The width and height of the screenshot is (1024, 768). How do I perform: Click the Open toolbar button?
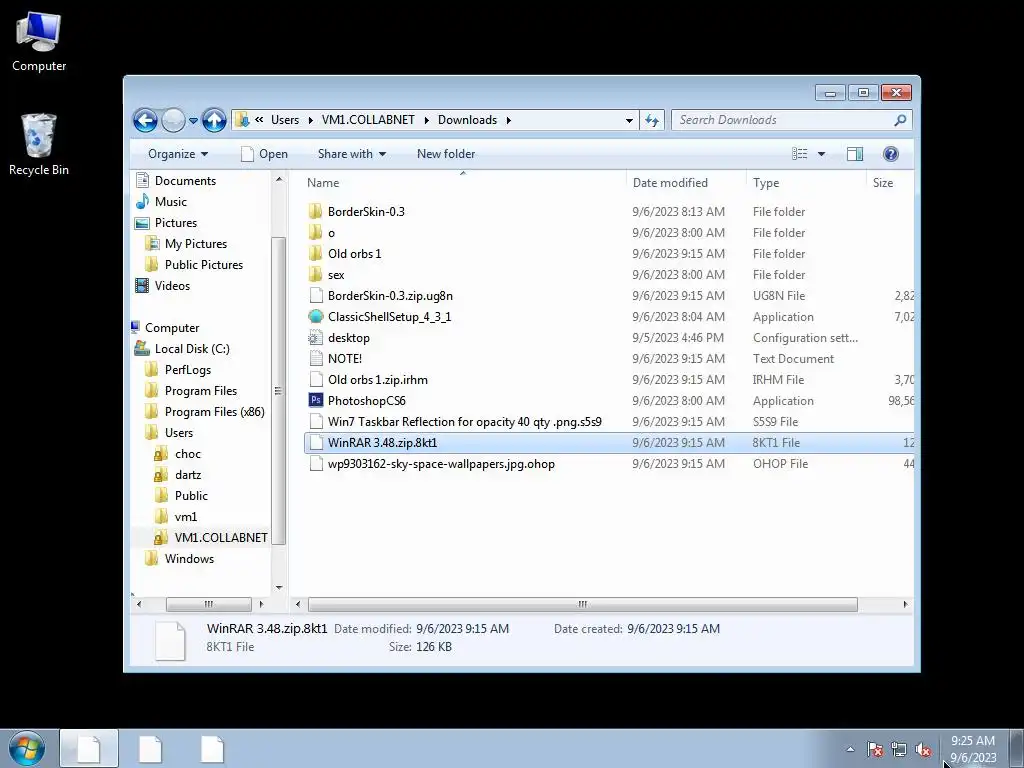pyautogui.click(x=264, y=154)
